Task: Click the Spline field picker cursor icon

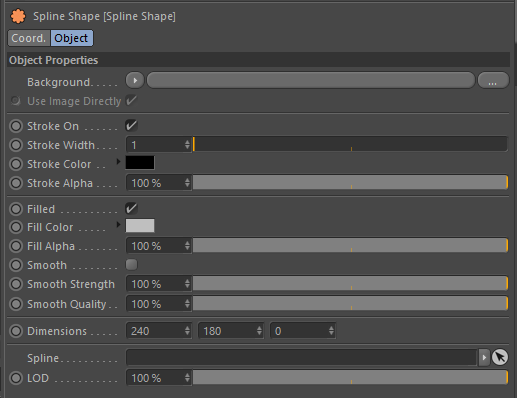Action: (x=500, y=357)
